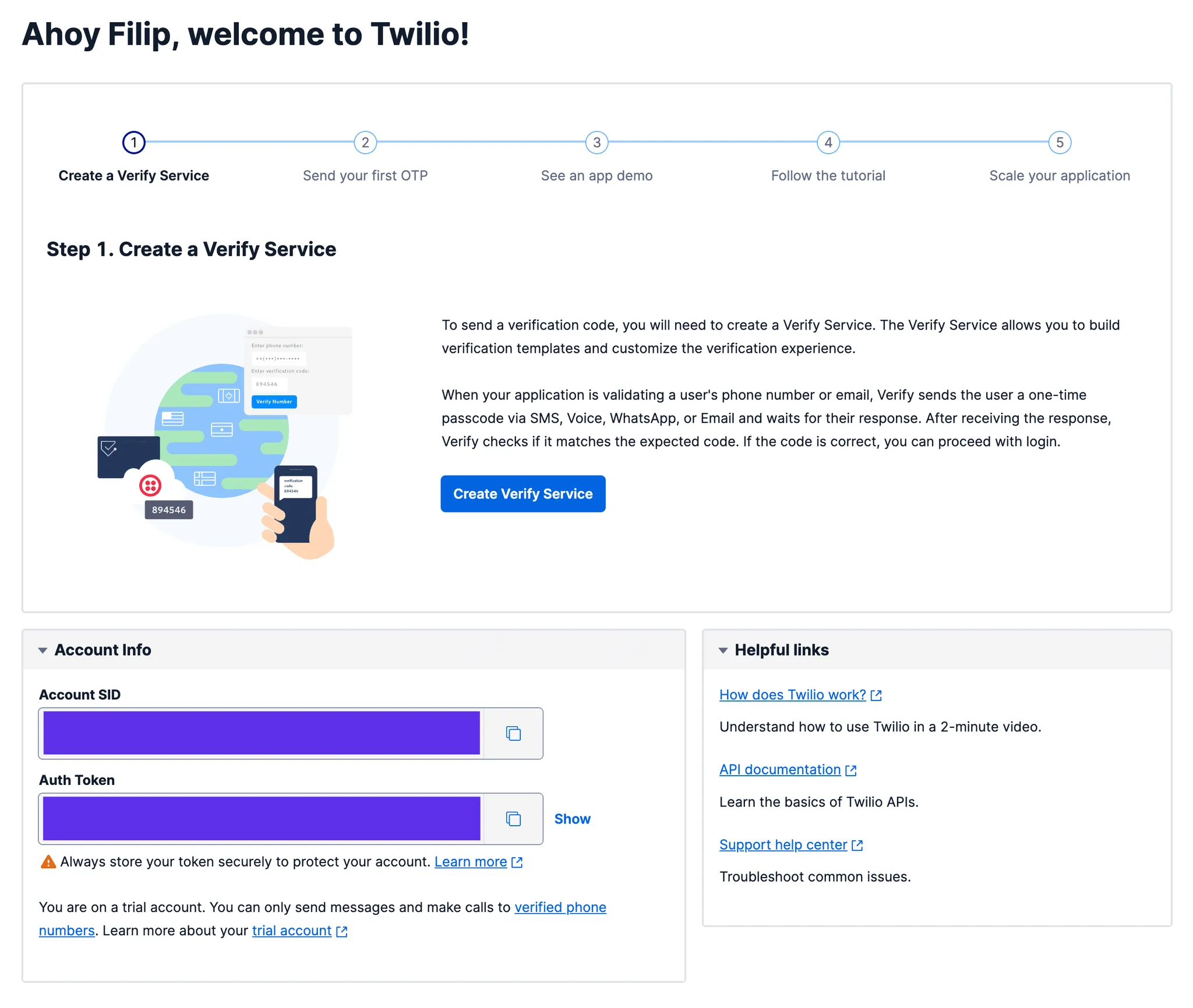Screen dimensions: 1193x1008
Task: Collapse the Helpful links section
Action: (x=723, y=650)
